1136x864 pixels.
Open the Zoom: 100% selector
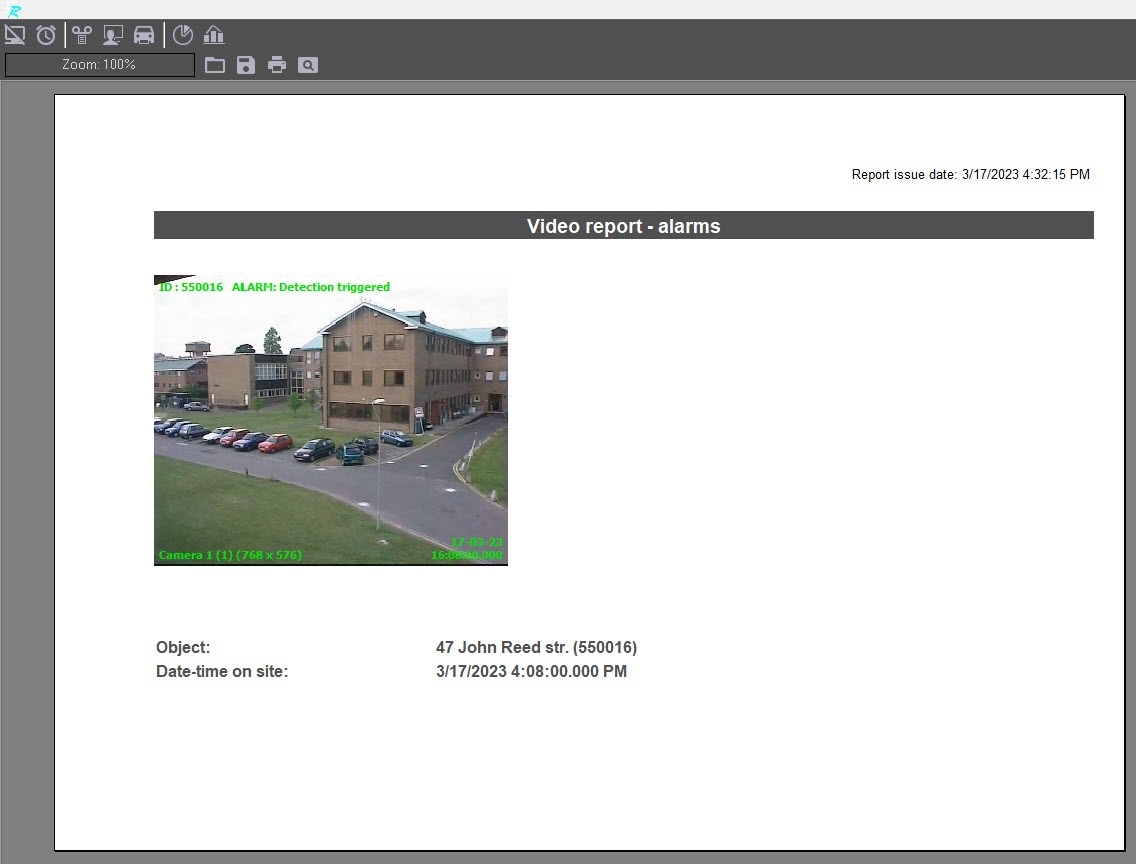(x=100, y=65)
